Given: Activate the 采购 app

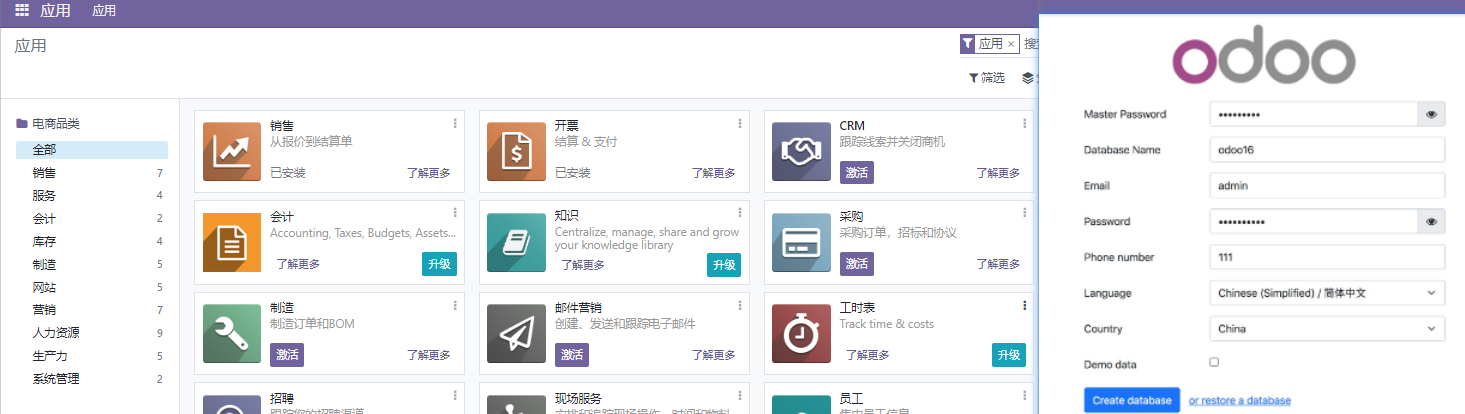Looking at the screenshot, I should pos(857,264).
